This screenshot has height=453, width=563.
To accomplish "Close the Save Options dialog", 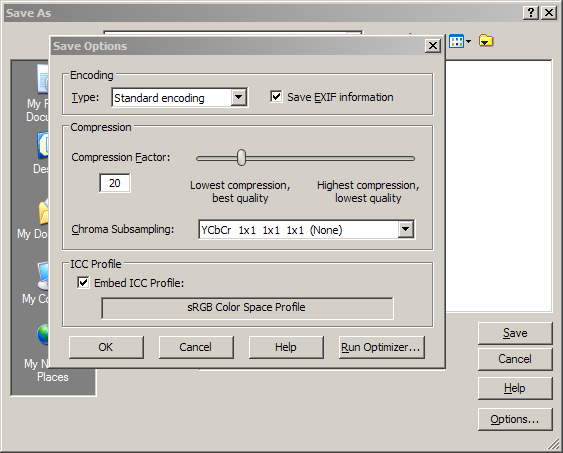I will [433, 46].
